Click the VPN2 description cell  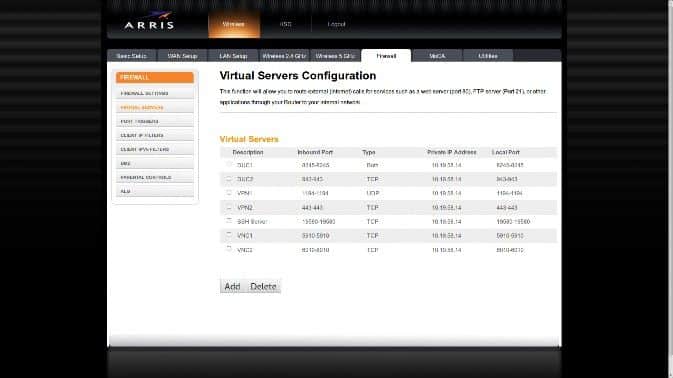pyautogui.click(x=245, y=208)
